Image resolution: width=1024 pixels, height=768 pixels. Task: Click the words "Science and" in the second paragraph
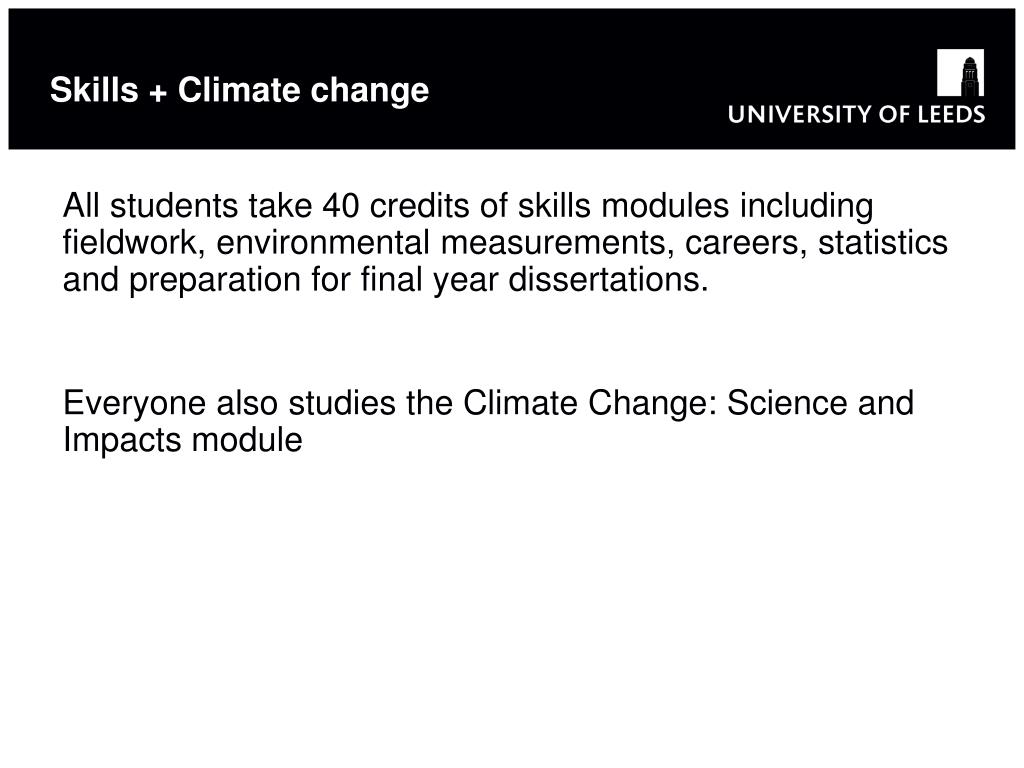click(820, 403)
